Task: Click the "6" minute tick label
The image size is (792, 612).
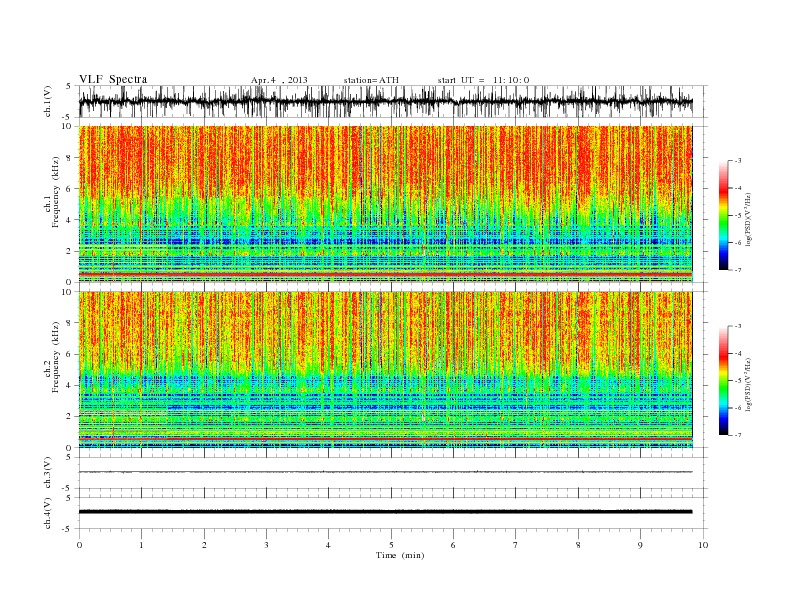Action: tap(453, 545)
